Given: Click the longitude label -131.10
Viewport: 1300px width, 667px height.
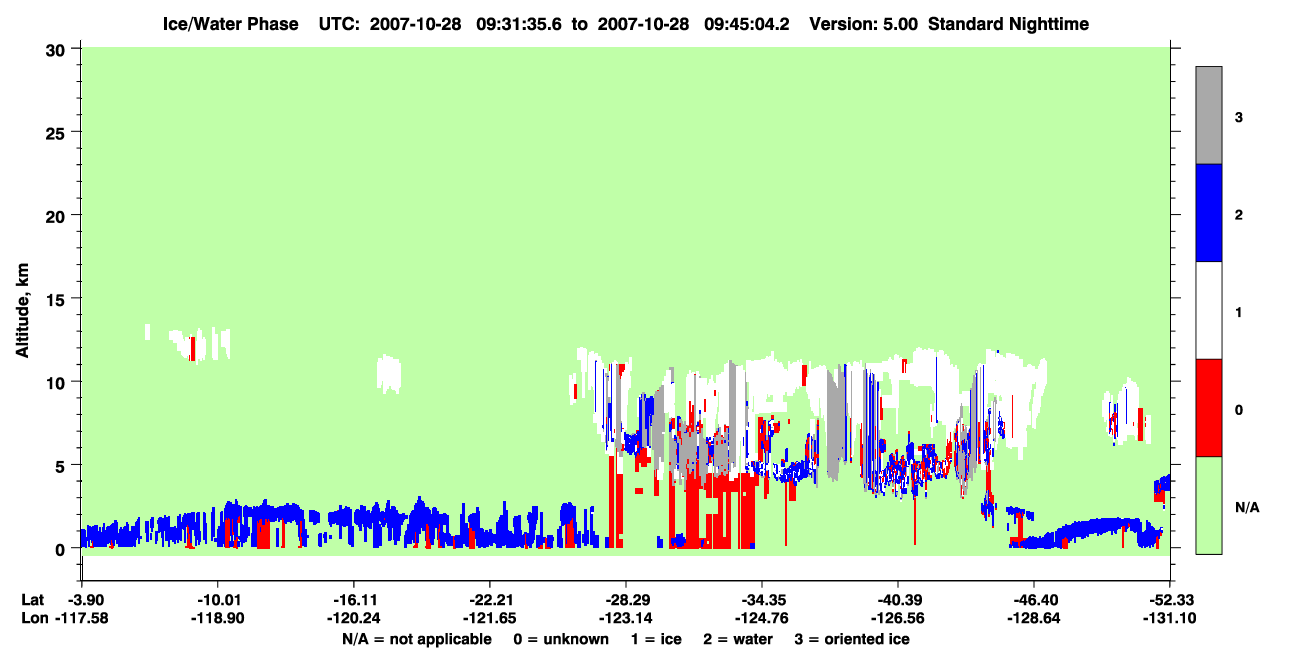Looking at the screenshot, I should pyautogui.click(x=1169, y=618).
